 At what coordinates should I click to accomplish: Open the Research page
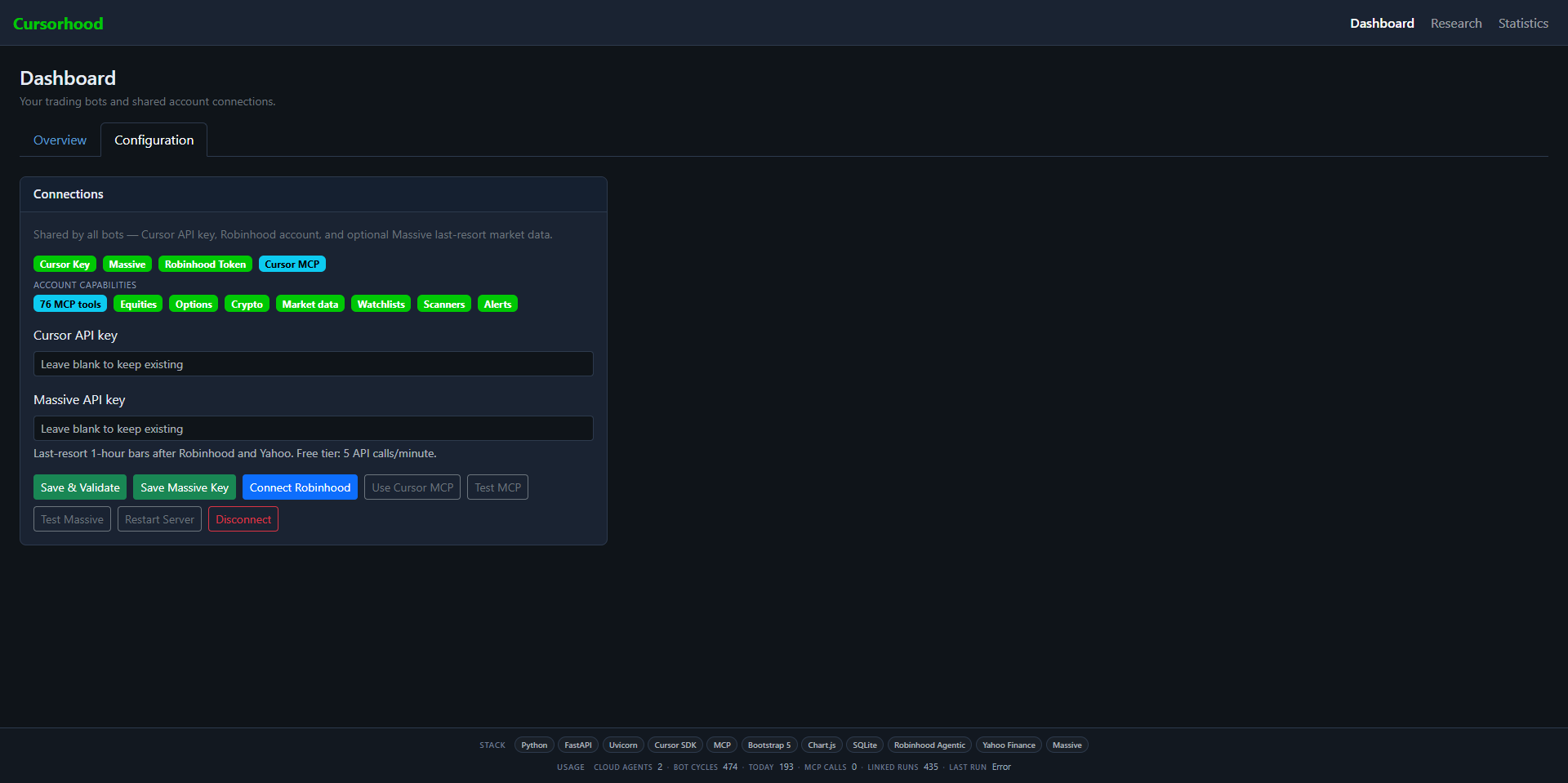pyautogui.click(x=1456, y=24)
